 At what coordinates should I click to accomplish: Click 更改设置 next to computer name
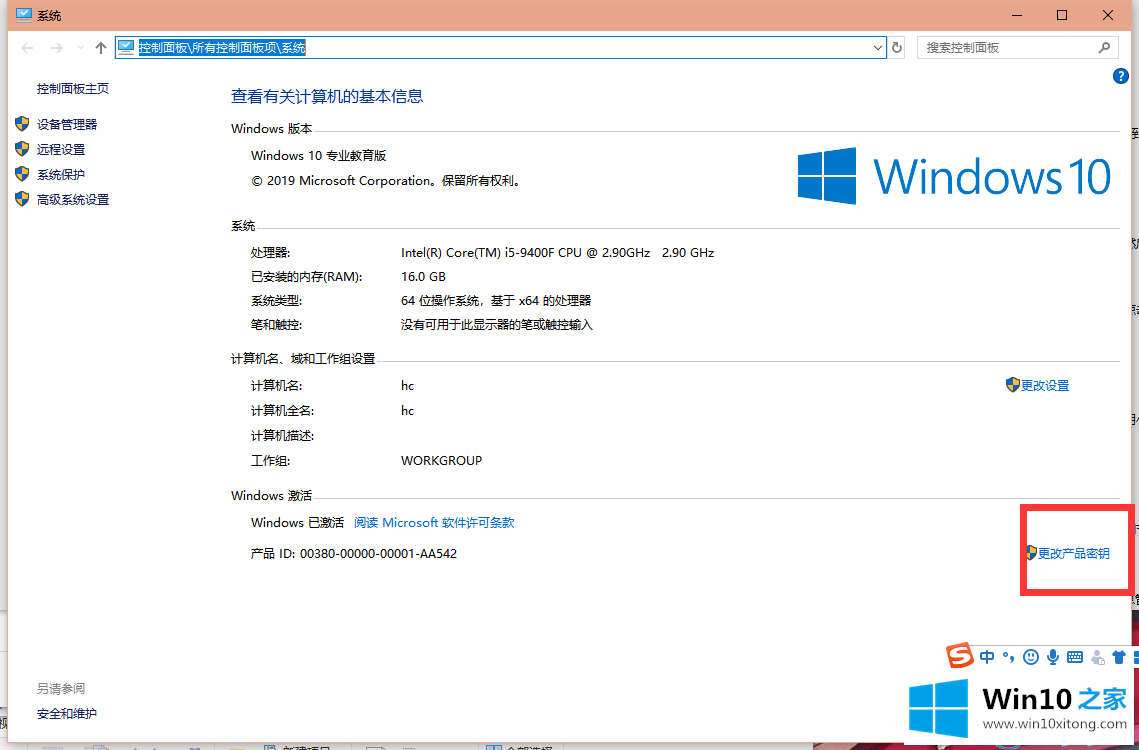tap(1044, 385)
